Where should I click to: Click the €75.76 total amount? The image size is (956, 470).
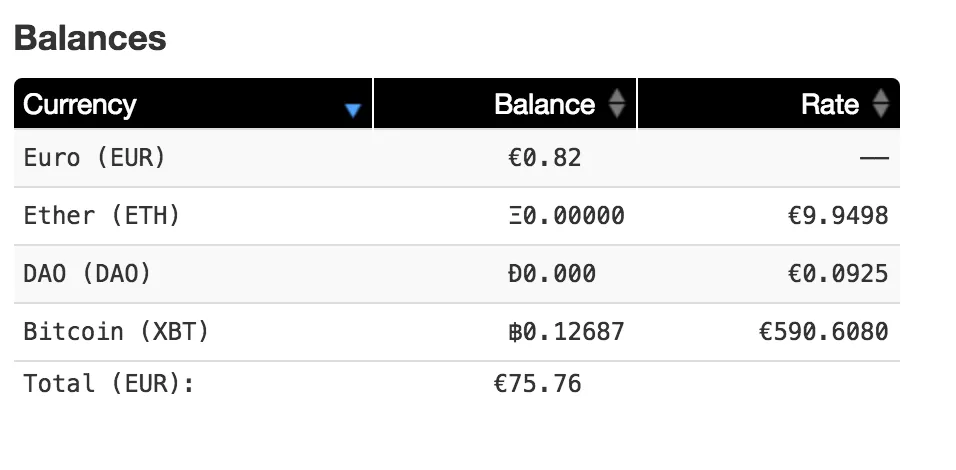pyautogui.click(x=537, y=384)
